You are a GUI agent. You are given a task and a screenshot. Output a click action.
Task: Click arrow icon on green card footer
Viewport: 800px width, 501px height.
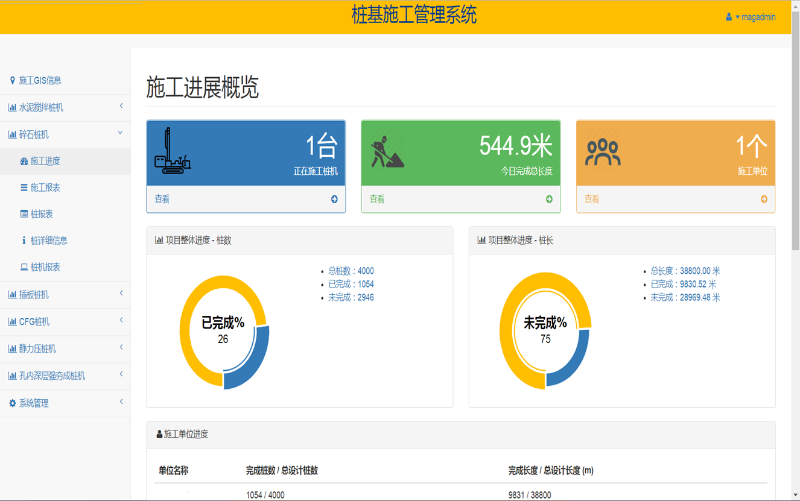[x=549, y=199]
